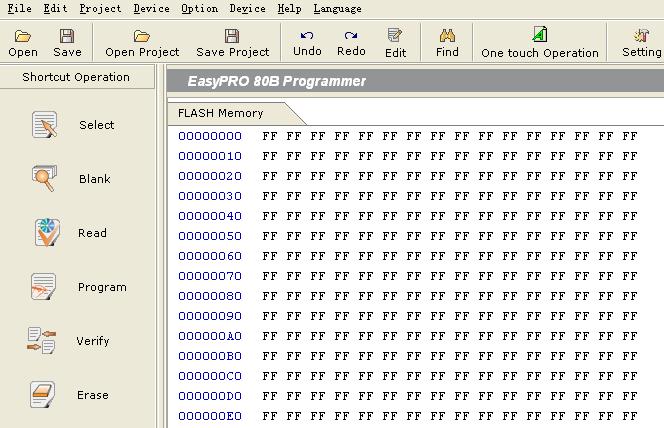664x428 pixels.
Task: Click last FF byte in row 00000010
Action: tap(630, 156)
